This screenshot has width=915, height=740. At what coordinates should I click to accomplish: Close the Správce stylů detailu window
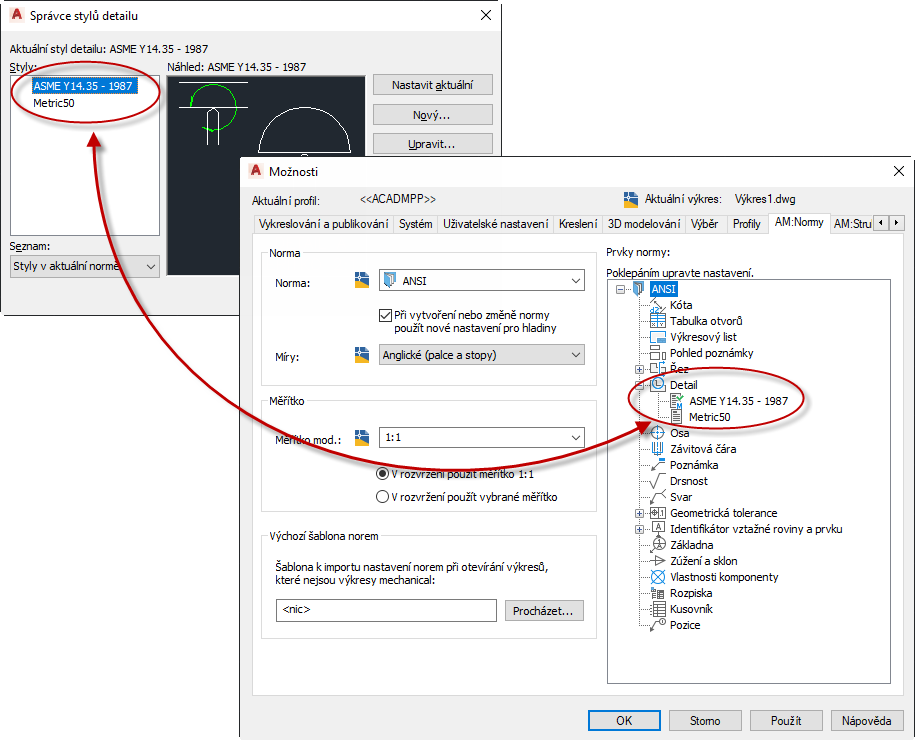point(486,15)
